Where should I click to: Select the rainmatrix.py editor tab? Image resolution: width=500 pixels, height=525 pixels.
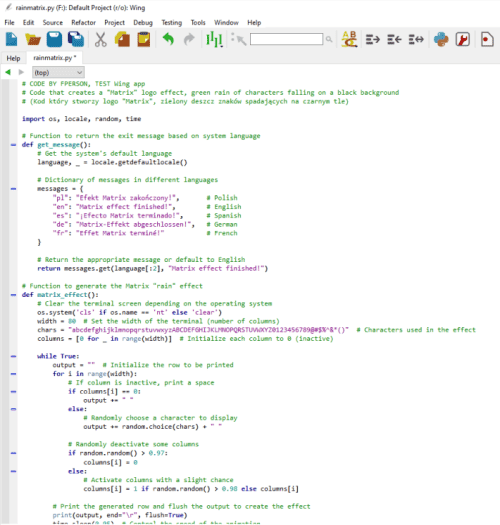click(x=55, y=58)
